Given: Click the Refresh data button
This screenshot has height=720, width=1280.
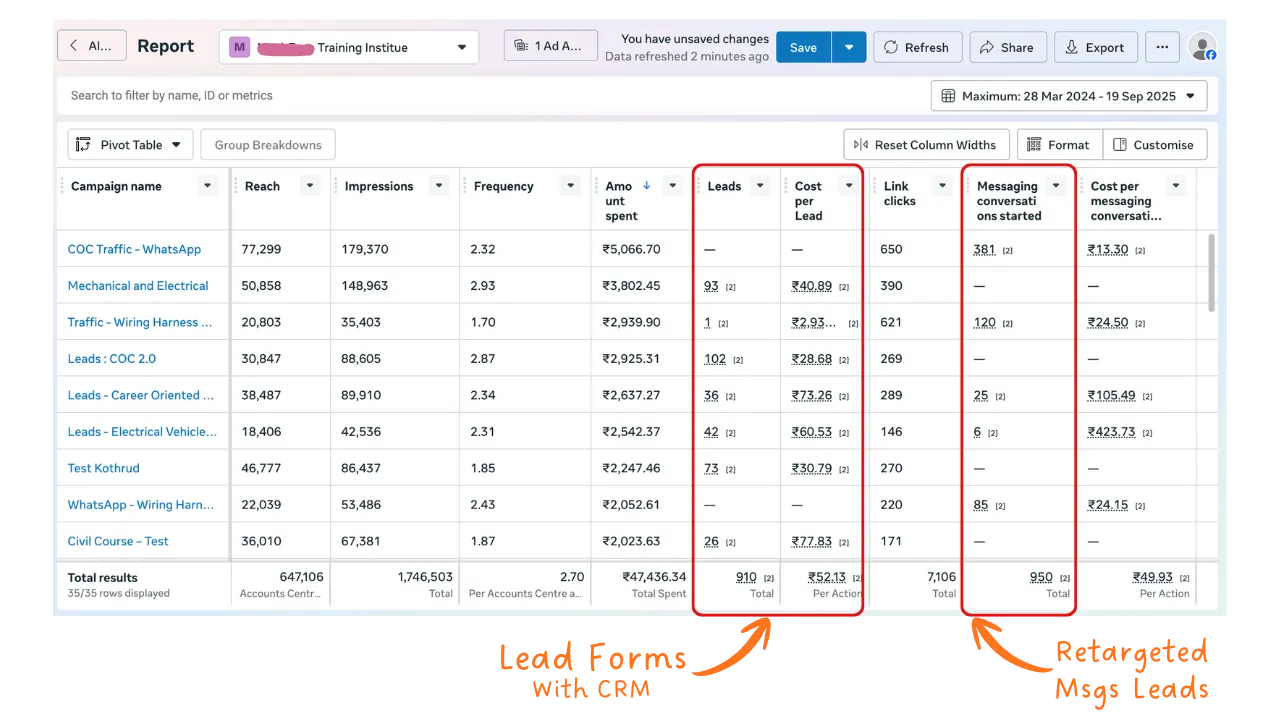Looking at the screenshot, I should click(x=917, y=47).
